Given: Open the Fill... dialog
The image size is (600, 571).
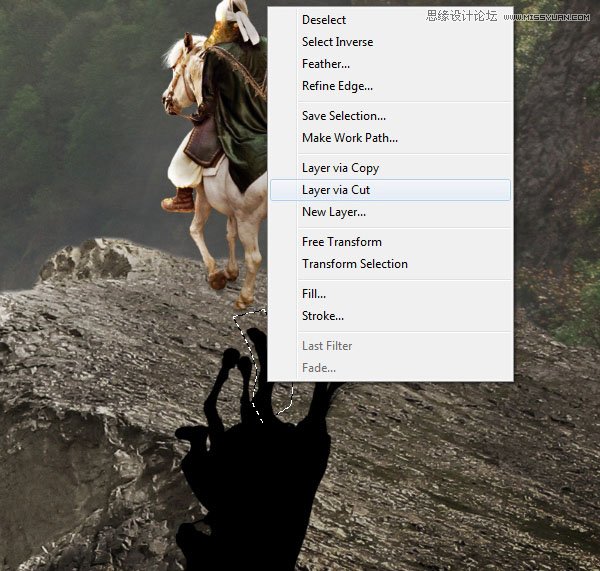Looking at the screenshot, I should click(x=390, y=294).
